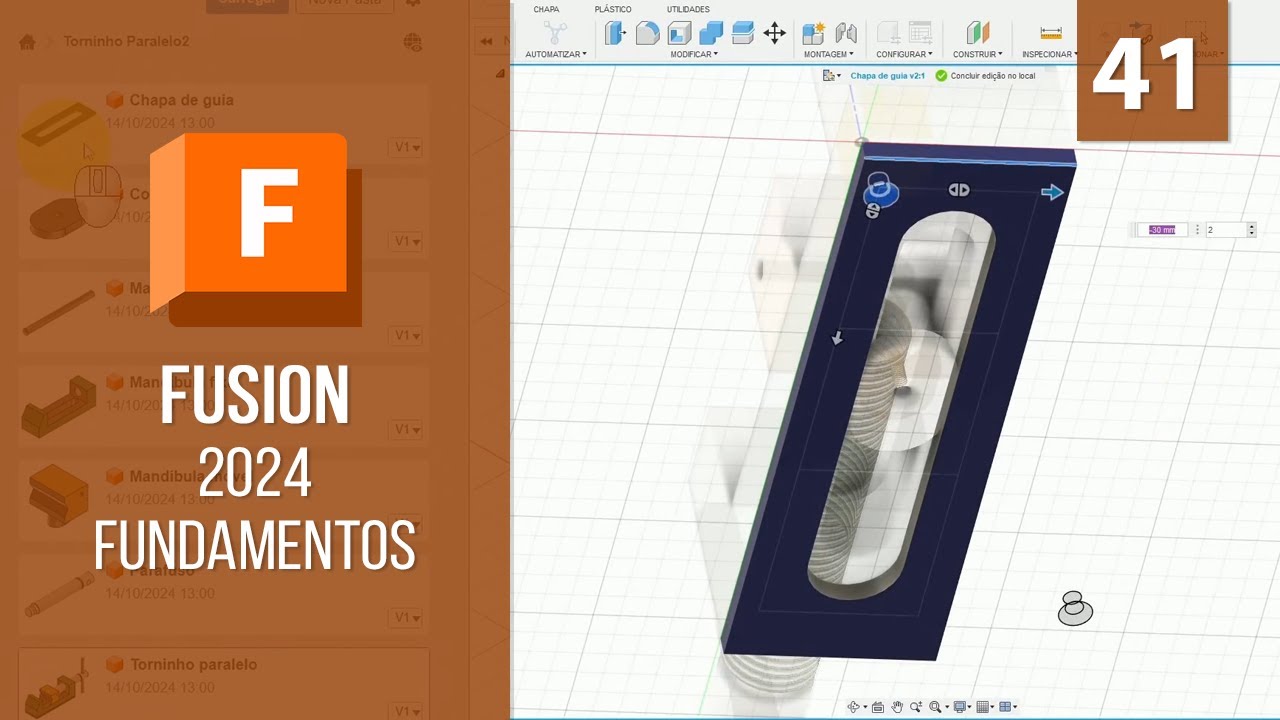Viewport: 1280px width, 720px height.
Task: Click the Torninho paralelo file name
Action: tap(193, 664)
